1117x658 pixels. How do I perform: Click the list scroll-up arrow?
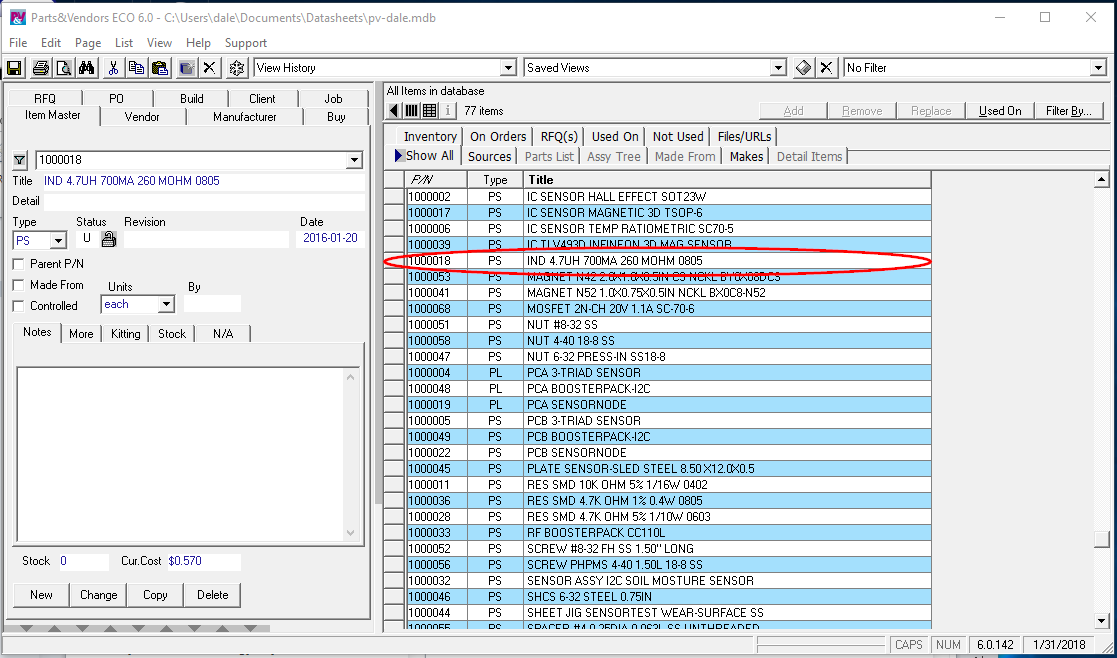click(x=1101, y=180)
